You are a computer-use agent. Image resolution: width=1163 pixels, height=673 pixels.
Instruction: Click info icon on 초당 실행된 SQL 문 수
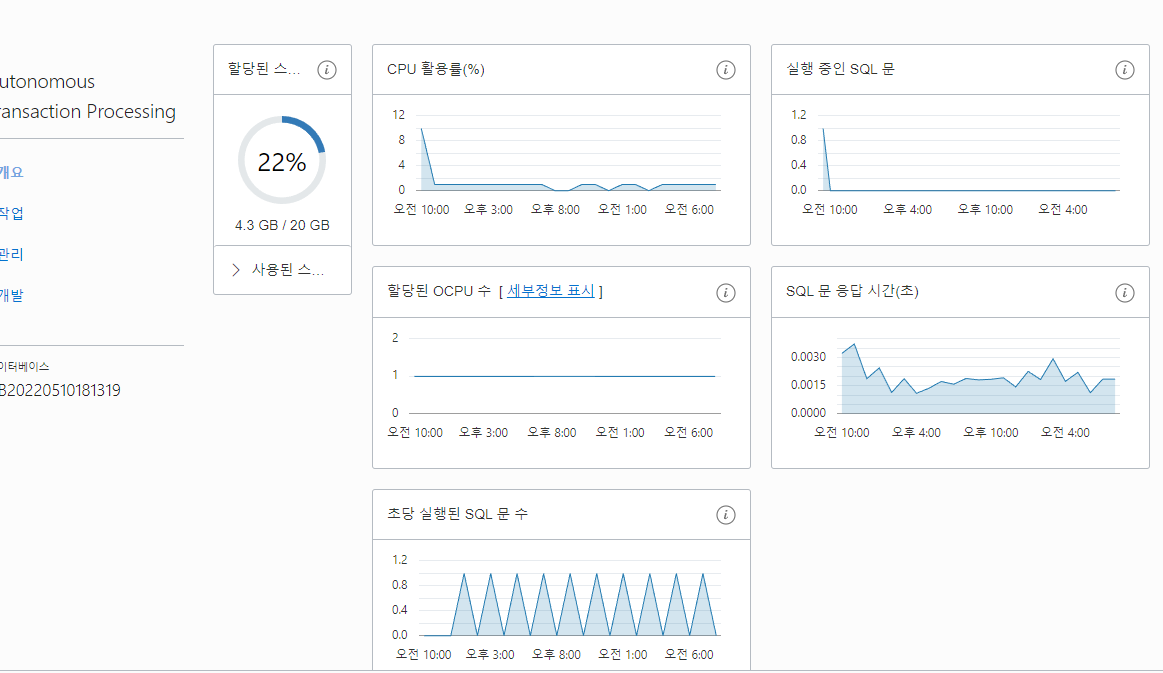click(x=725, y=514)
